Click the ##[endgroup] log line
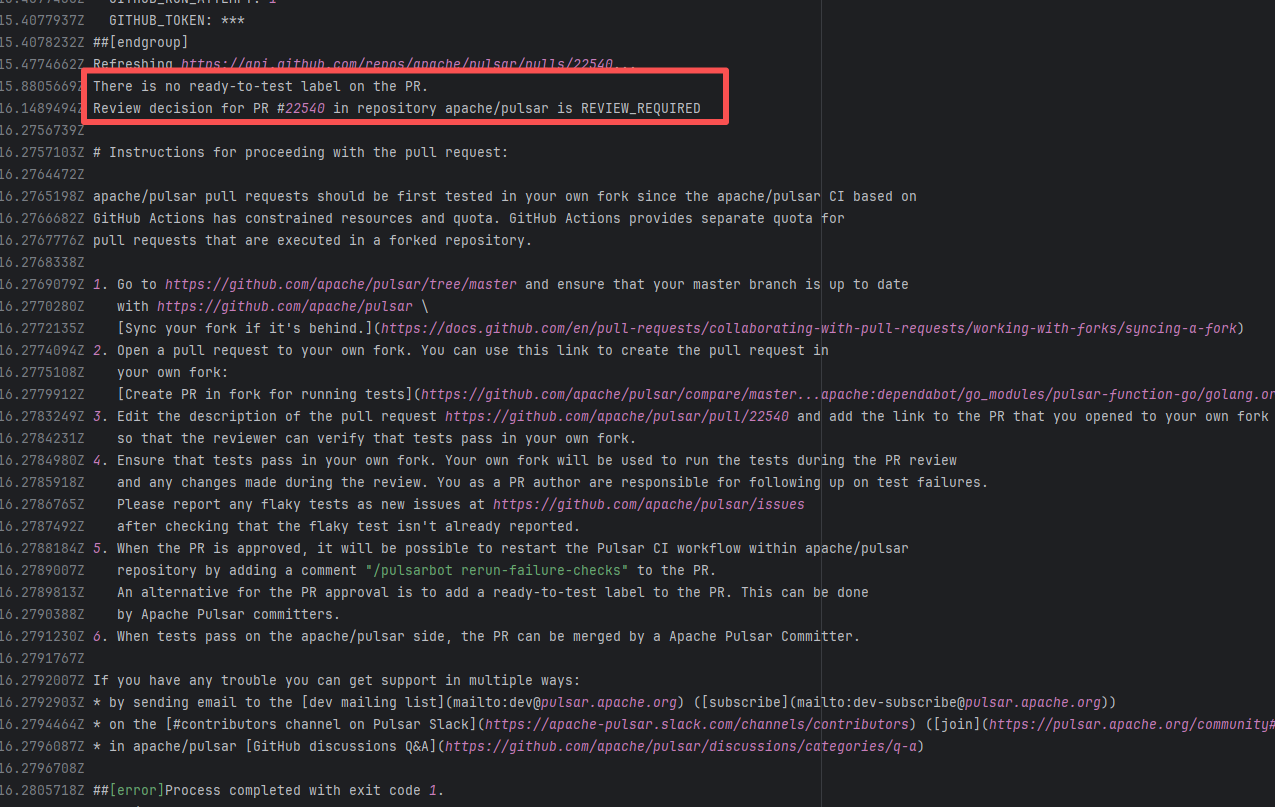This screenshot has height=807, width=1275. pos(140,42)
